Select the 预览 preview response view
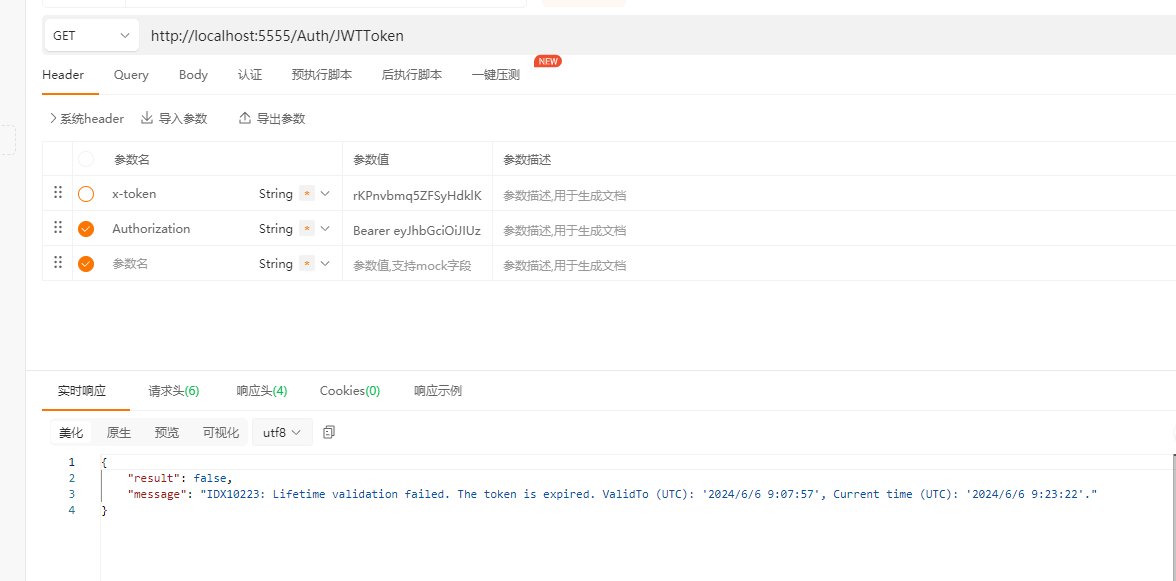 click(167, 433)
